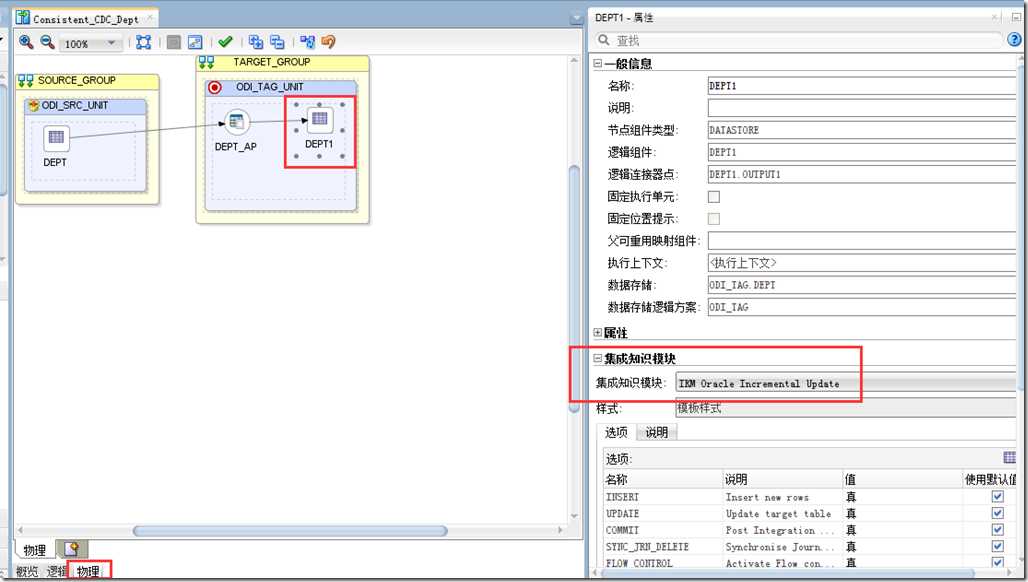
Task: Validate the mapping with the green check
Action: coord(226,42)
